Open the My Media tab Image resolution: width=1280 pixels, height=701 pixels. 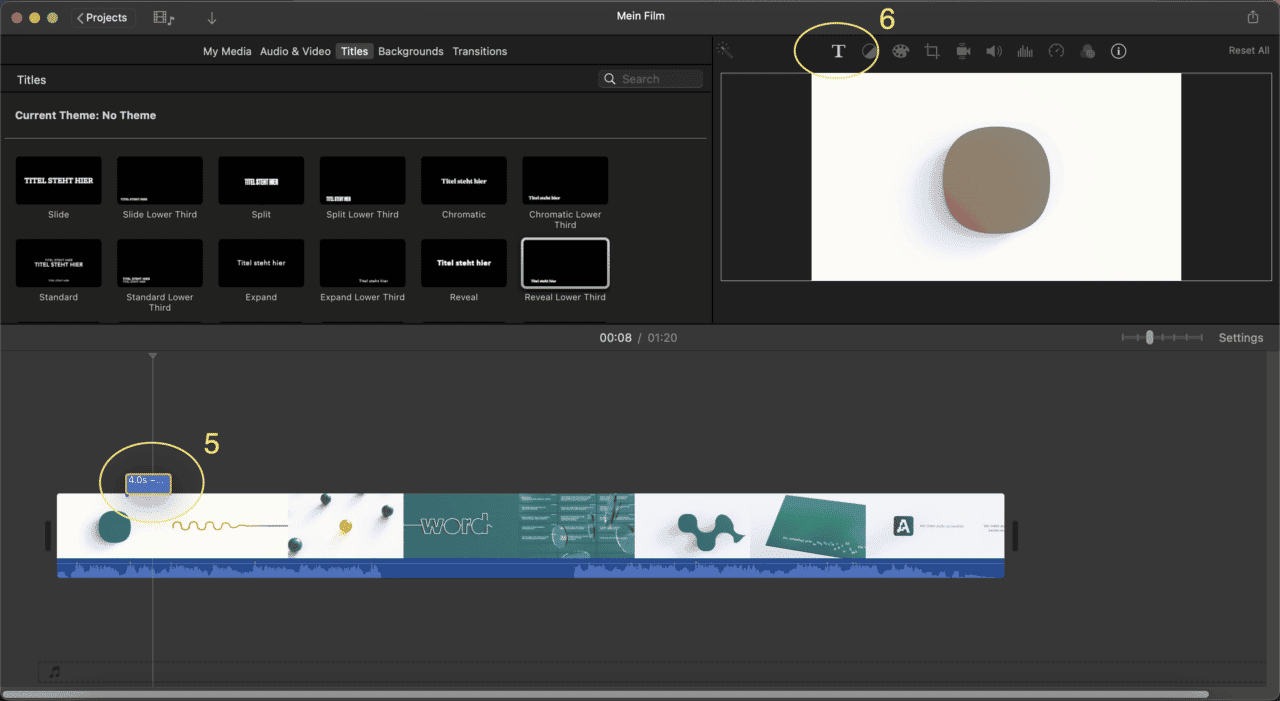tap(228, 51)
